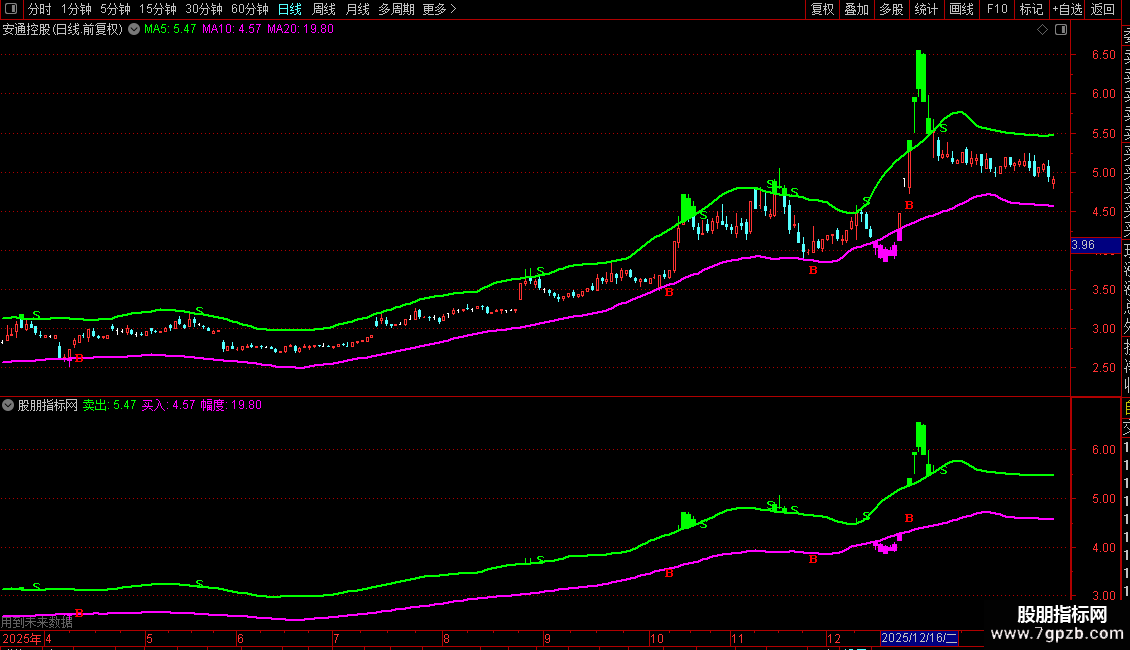The height and width of the screenshot is (650, 1130).
Task: Click the 幅度: 19.80 indicator value
Action: click(231, 405)
